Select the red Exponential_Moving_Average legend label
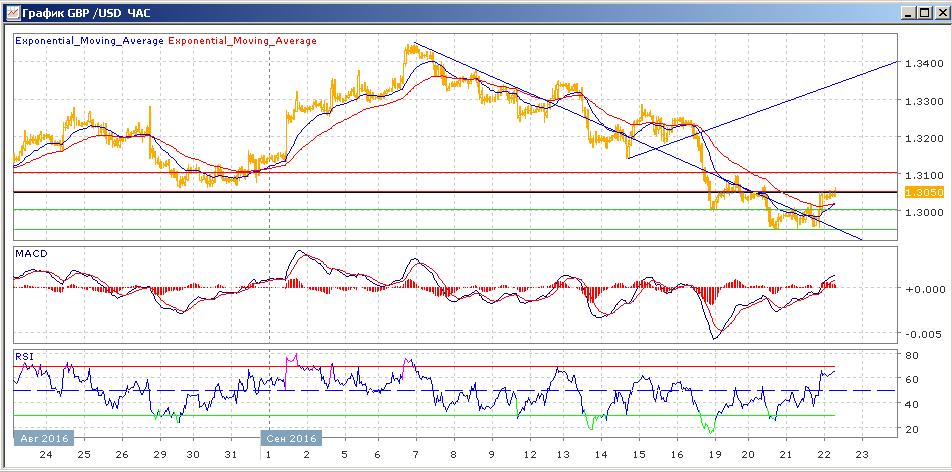952x472 pixels. tap(243, 41)
